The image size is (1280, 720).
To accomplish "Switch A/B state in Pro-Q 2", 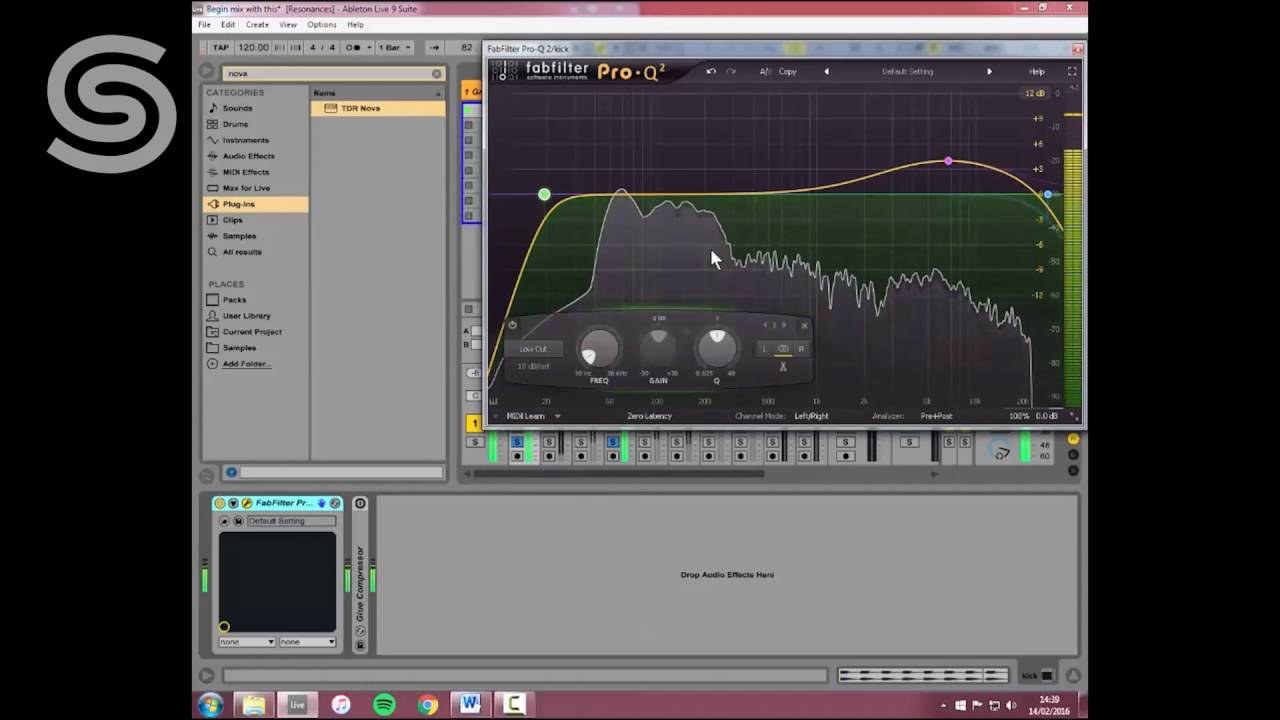I will 765,71.
